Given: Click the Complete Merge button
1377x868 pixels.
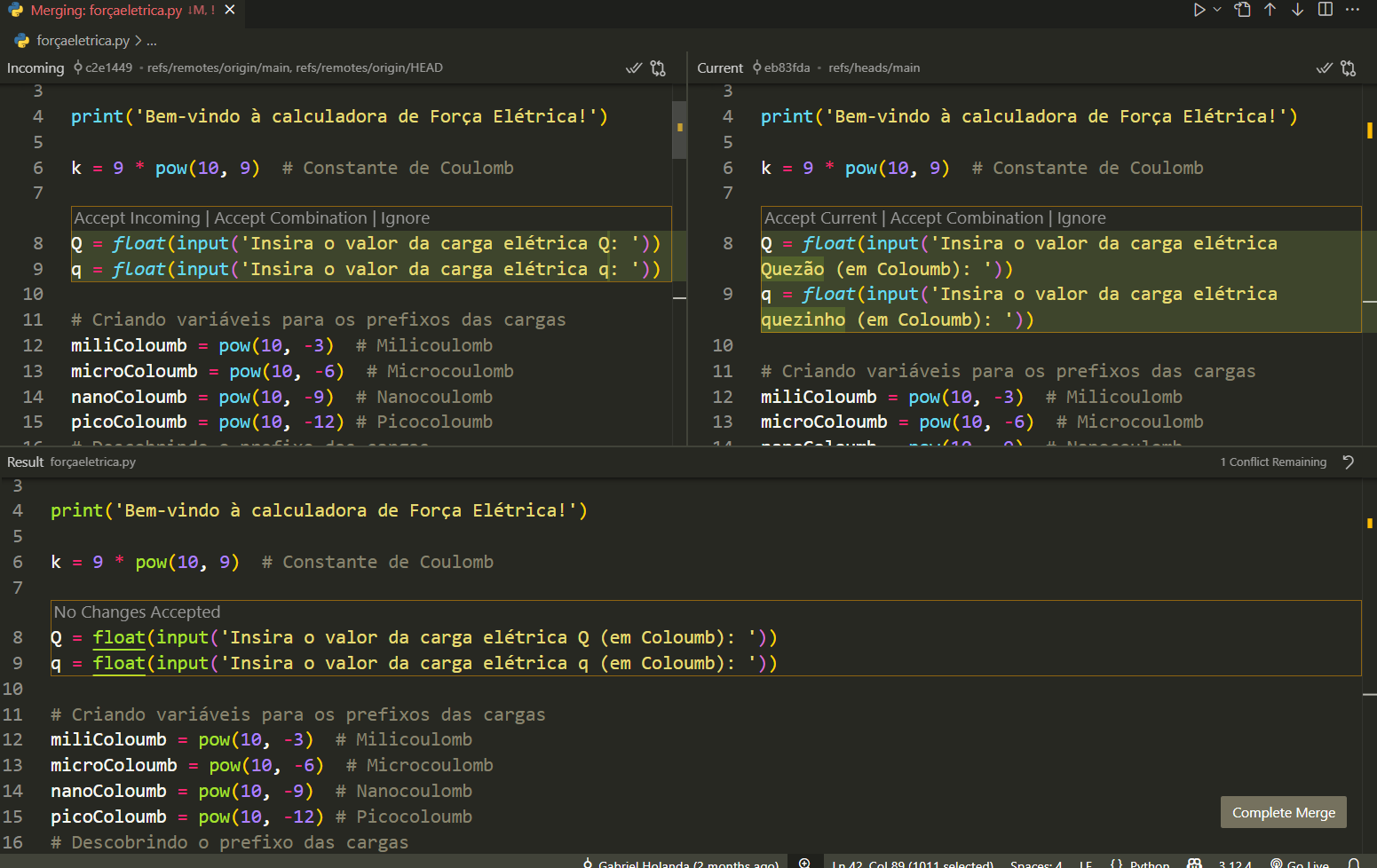Looking at the screenshot, I should coord(1284,812).
